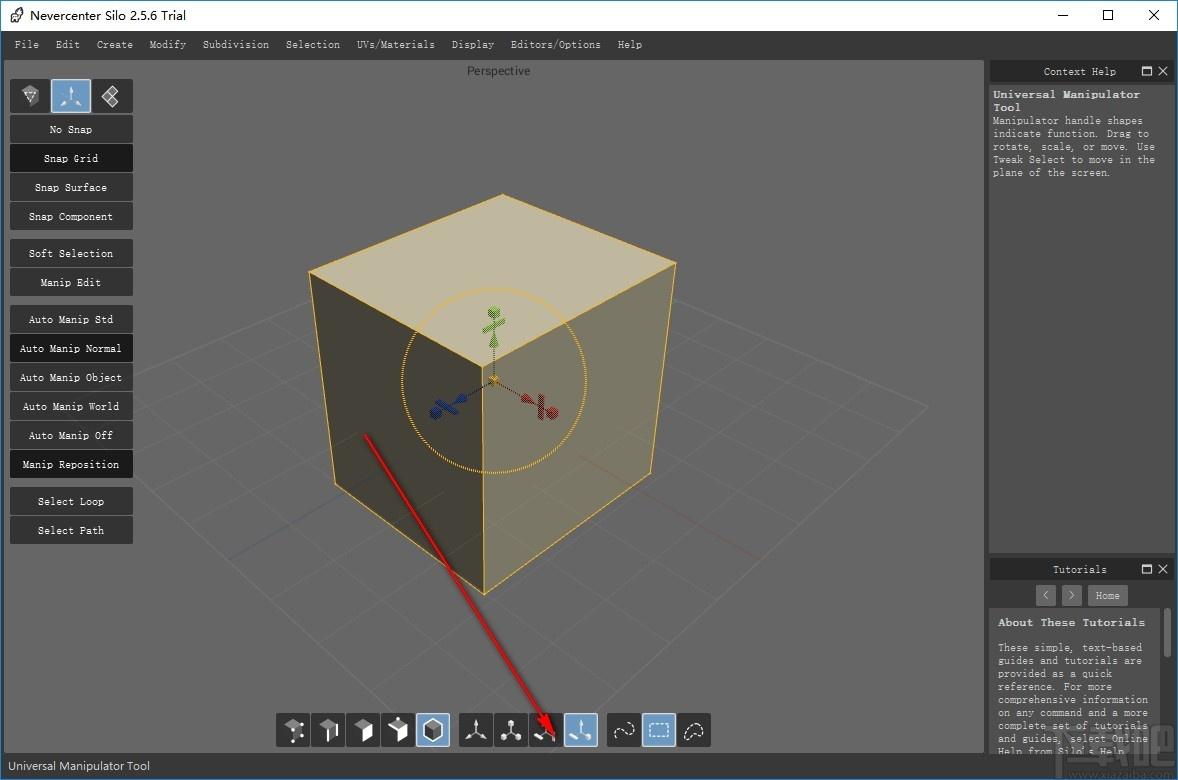Close the Tutorials panel
This screenshot has height=780, width=1178.
1163,569
